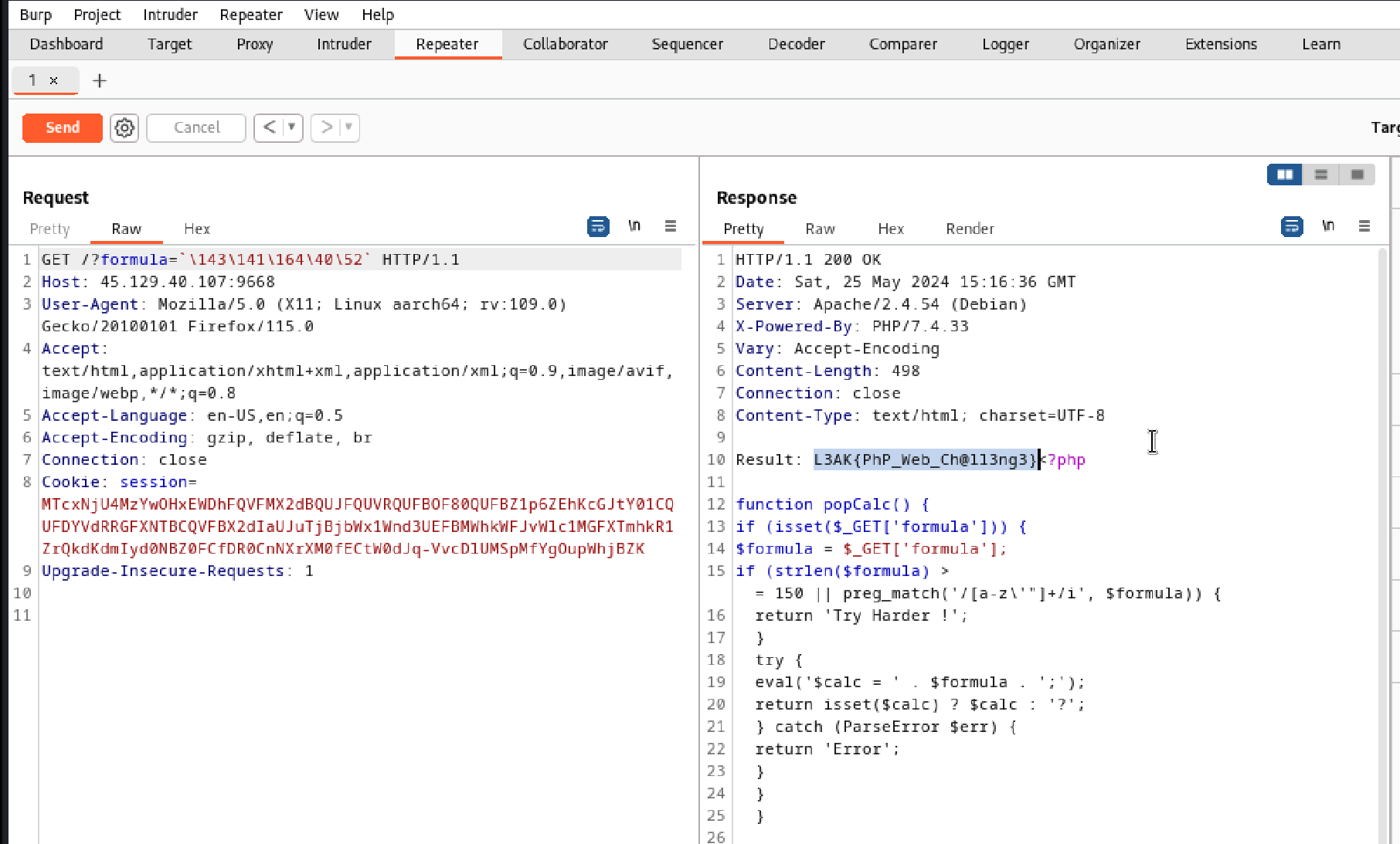Image resolution: width=1400 pixels, height=844 pixels.
Task: Click the Content-Length header in response
Action: pos(827,371)
